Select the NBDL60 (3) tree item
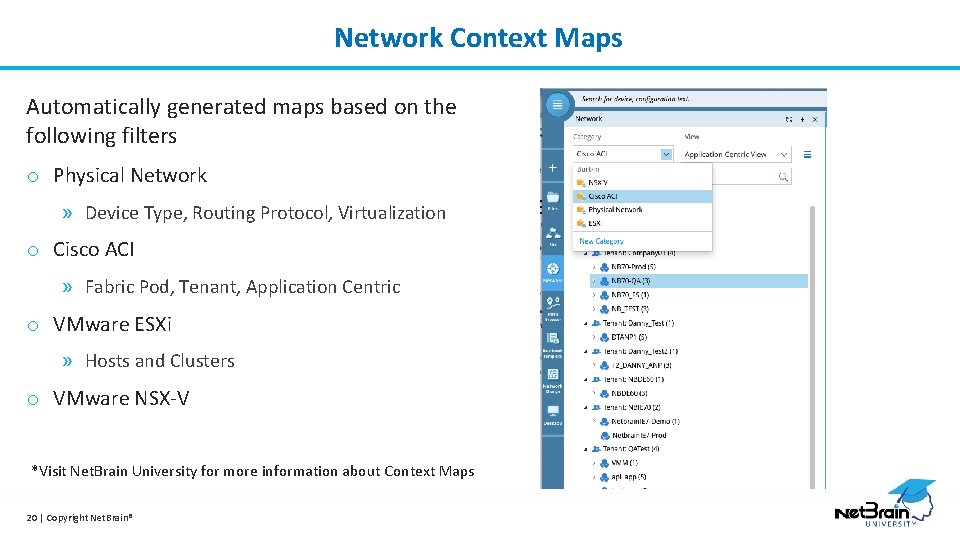This screenshot has height=540, width=960. (629, 394)
